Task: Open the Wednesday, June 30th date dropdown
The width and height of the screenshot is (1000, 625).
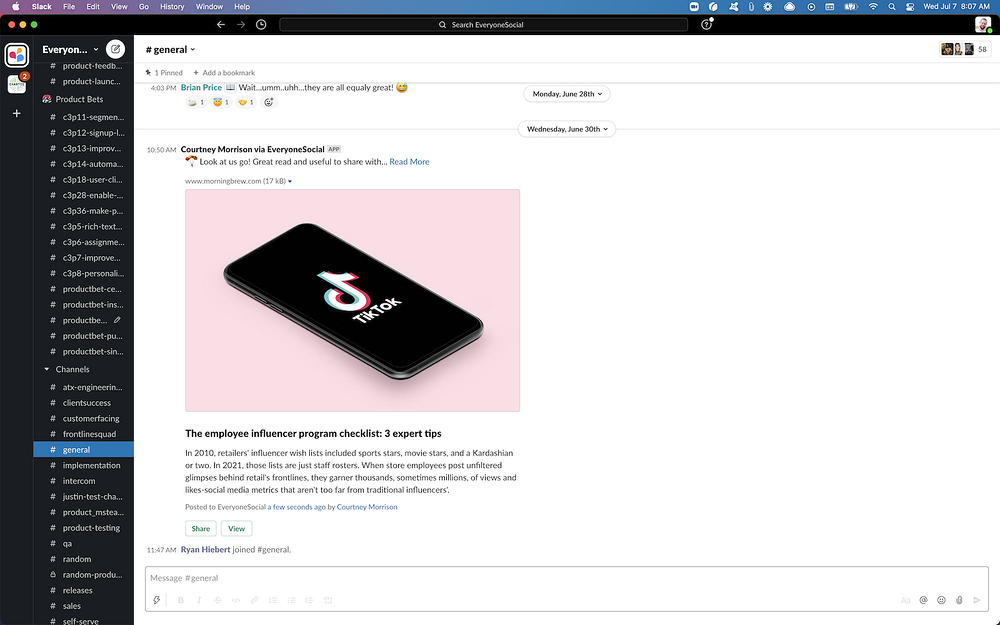Action: tap(567, 129)
